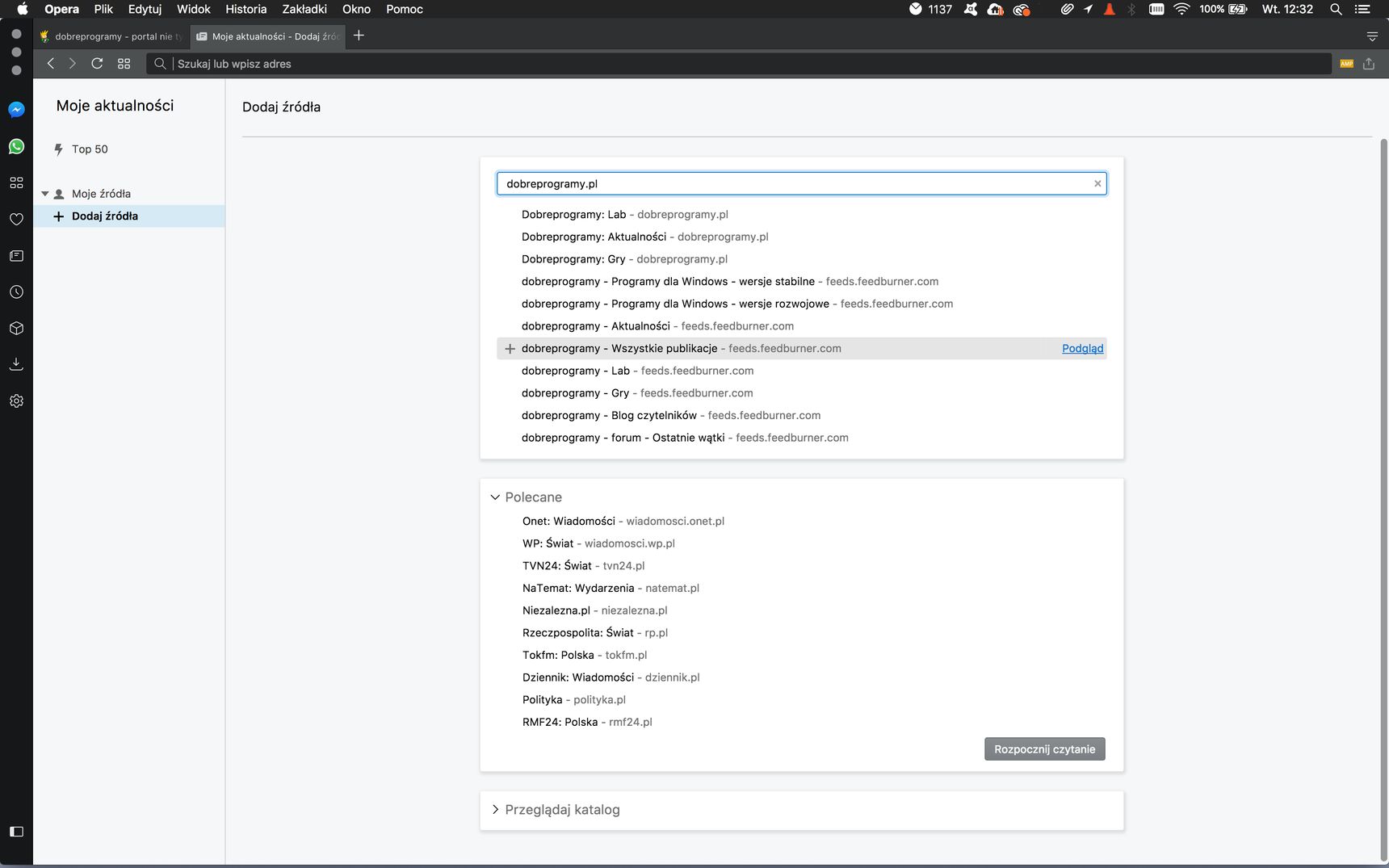Open start page grid icon in toolbar

[x=124, y=63]
